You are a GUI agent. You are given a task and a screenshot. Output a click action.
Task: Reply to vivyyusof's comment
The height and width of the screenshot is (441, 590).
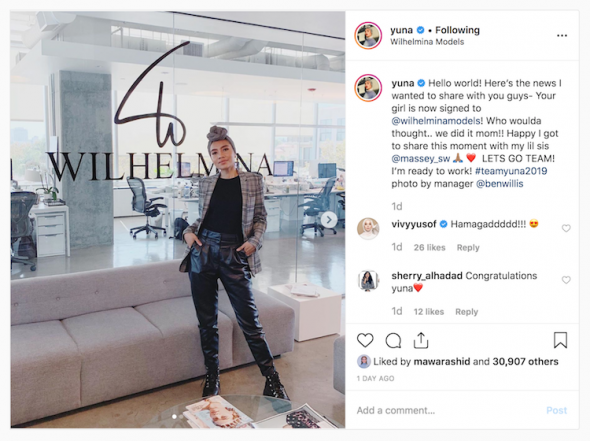(468, 248)
